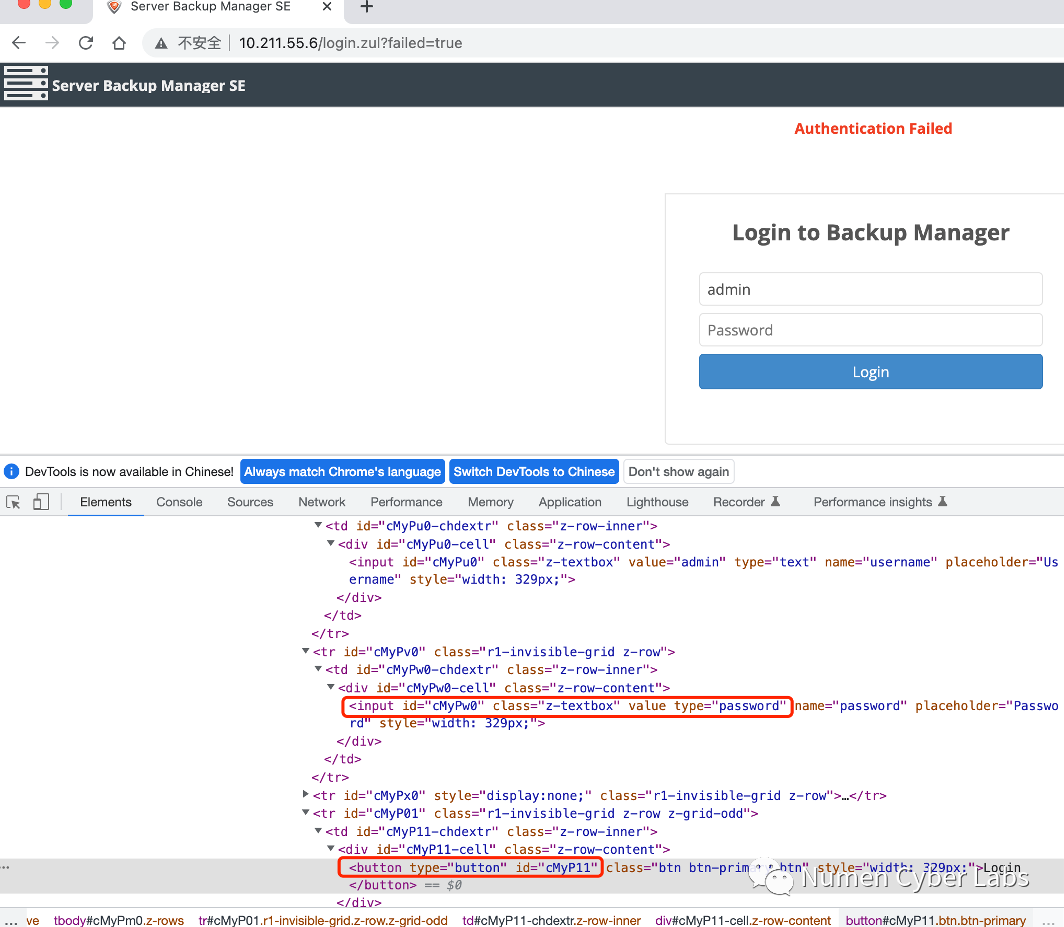Screen dimensions: 1064x927
Task: Click inside the Password input field
Action: coord(870,329)
